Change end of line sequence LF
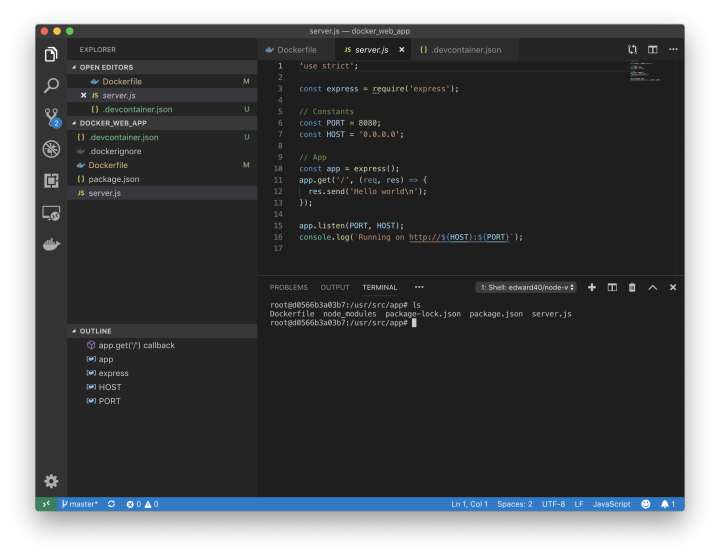 click(x=579, y=504)
